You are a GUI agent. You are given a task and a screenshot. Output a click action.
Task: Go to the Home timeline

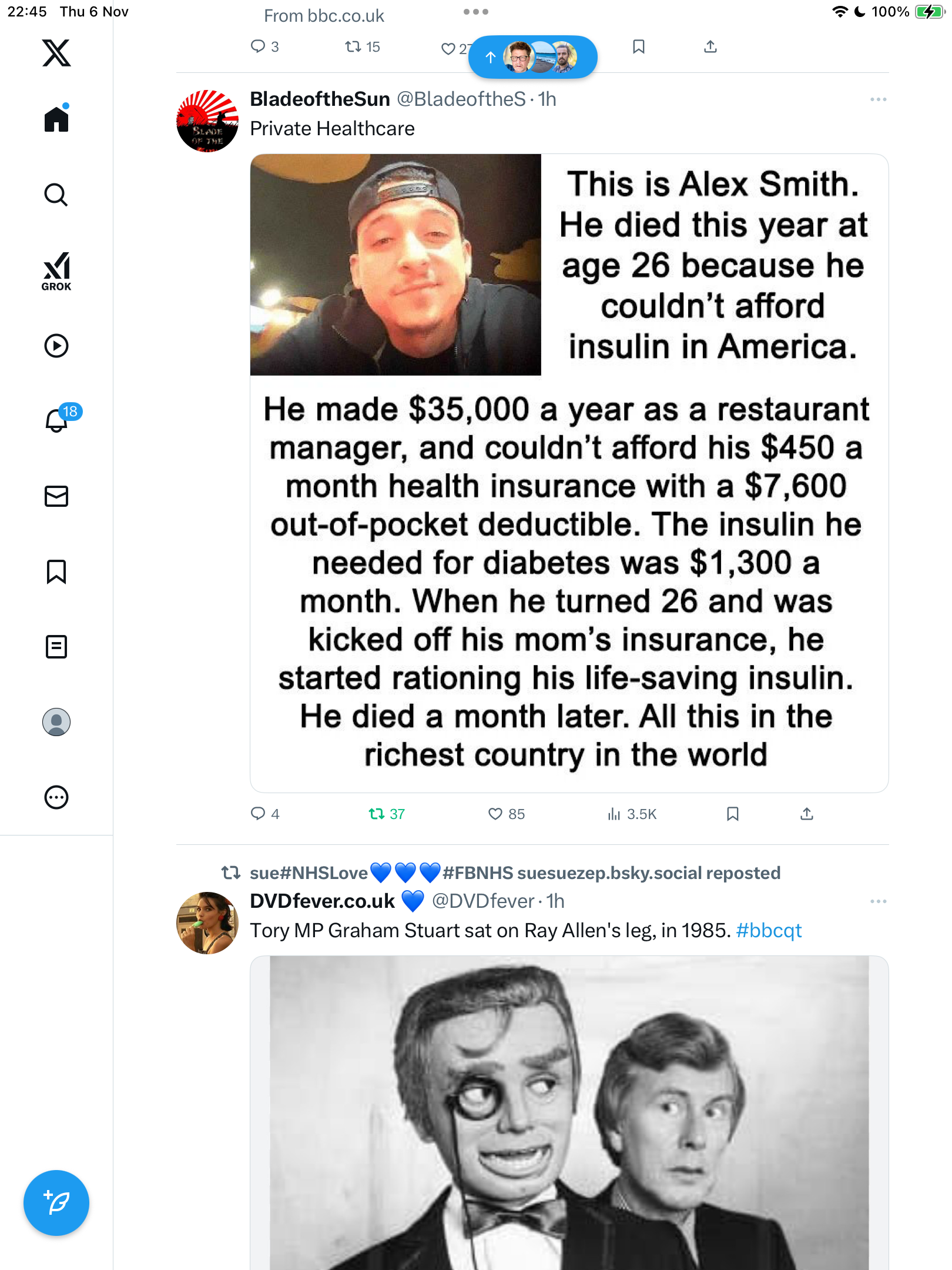56,119
